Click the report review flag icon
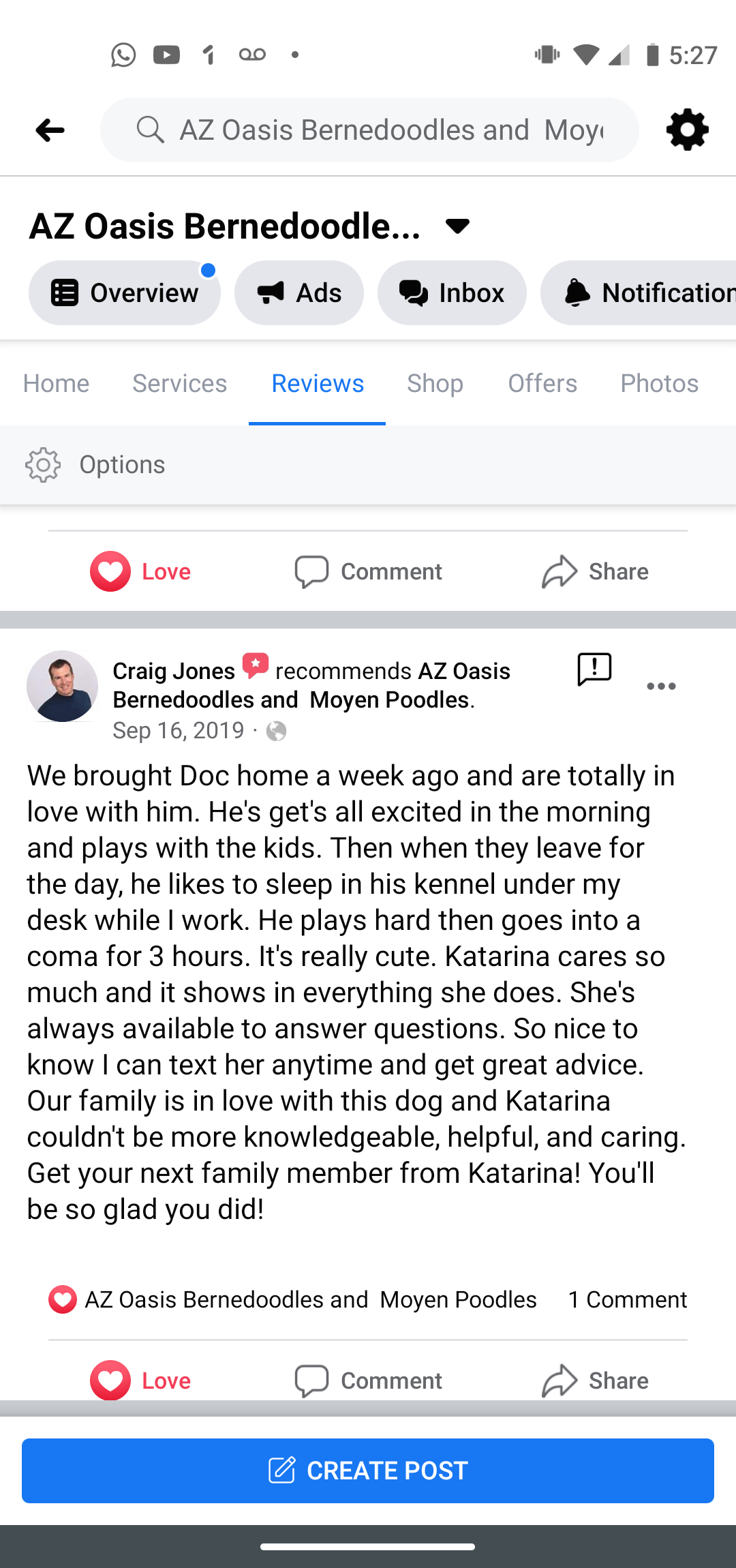 [594, 669]
